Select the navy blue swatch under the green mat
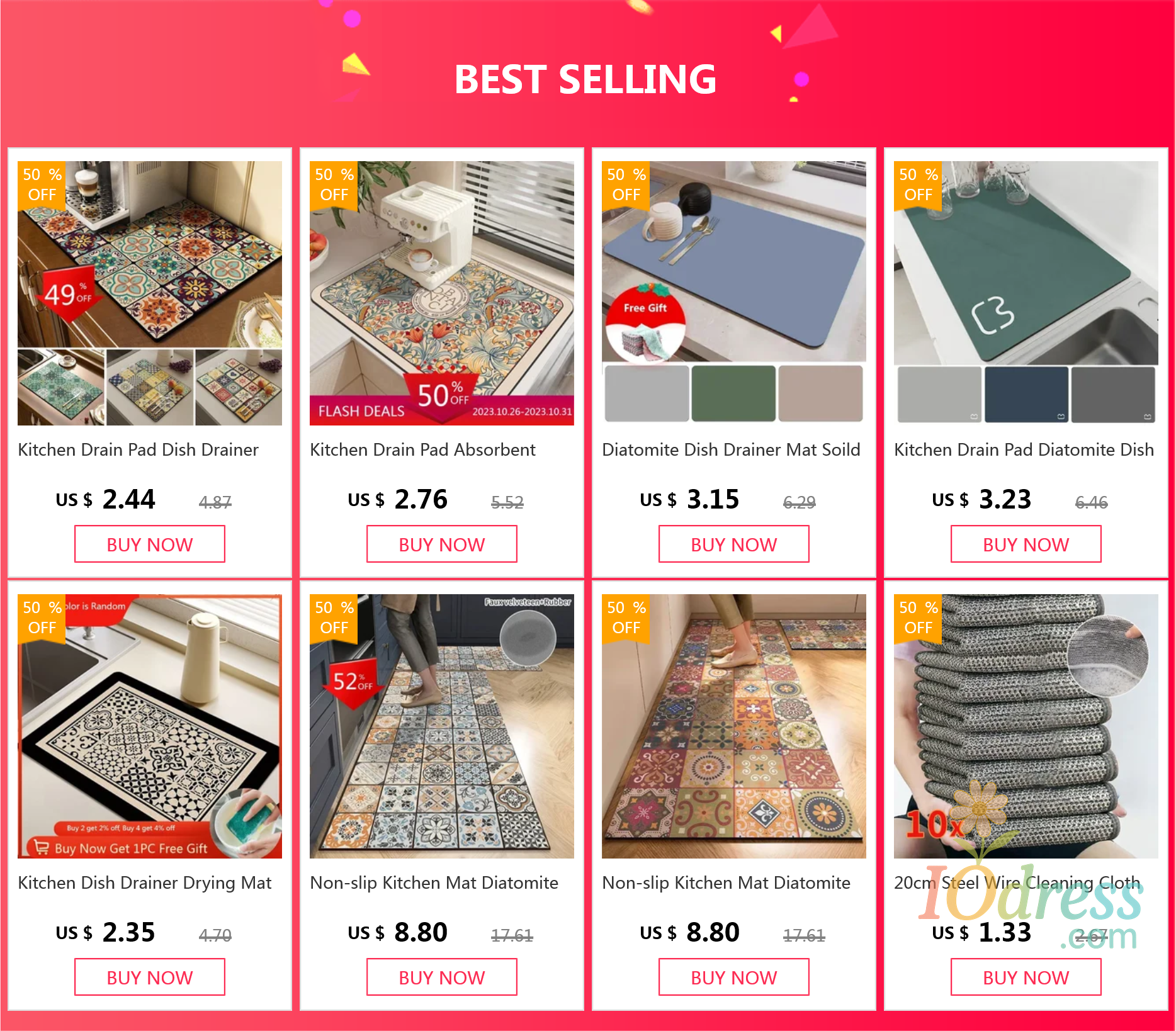 [1026, 395]
